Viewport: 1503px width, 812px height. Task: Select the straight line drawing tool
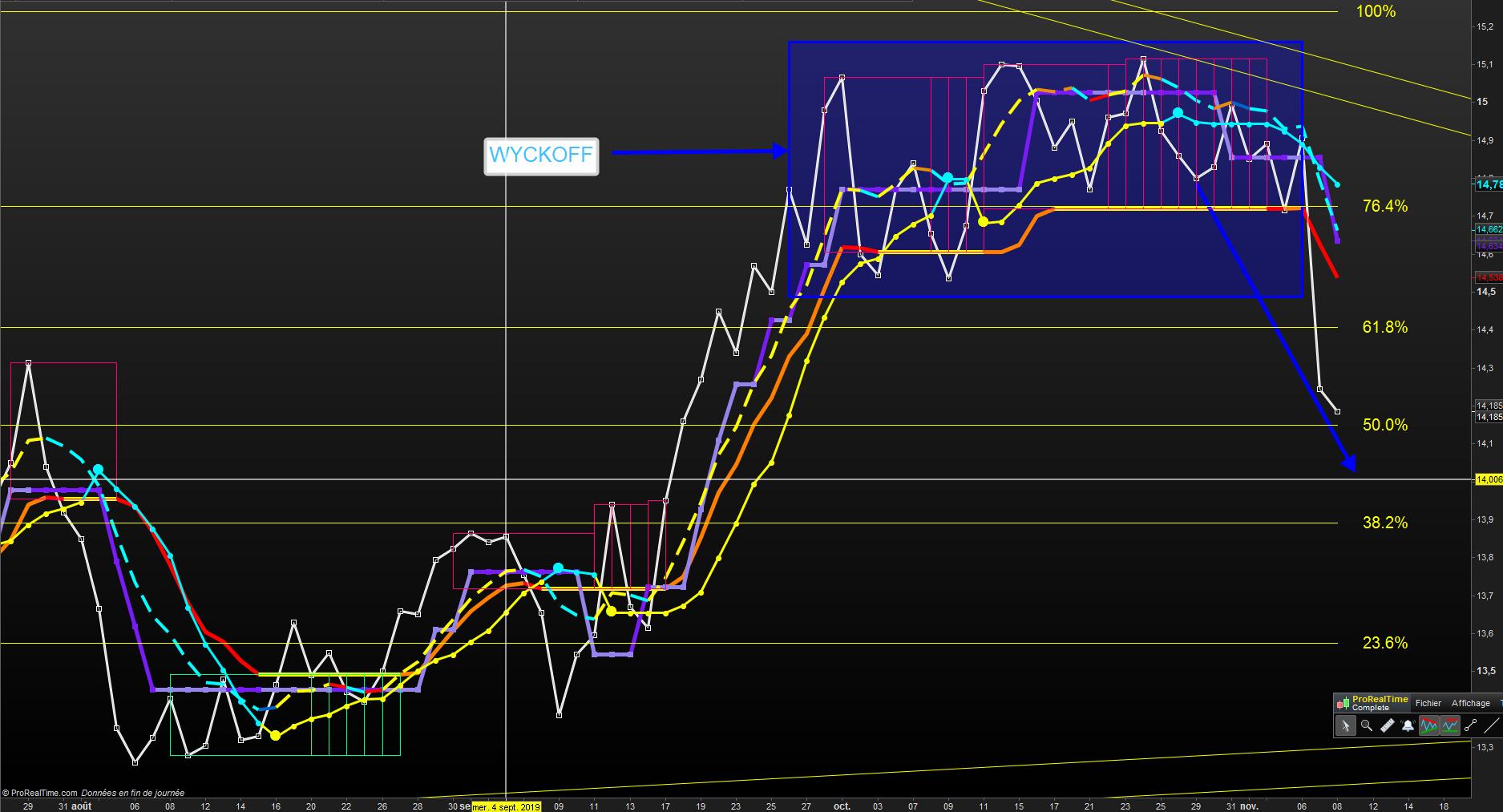click(1491, 725)
